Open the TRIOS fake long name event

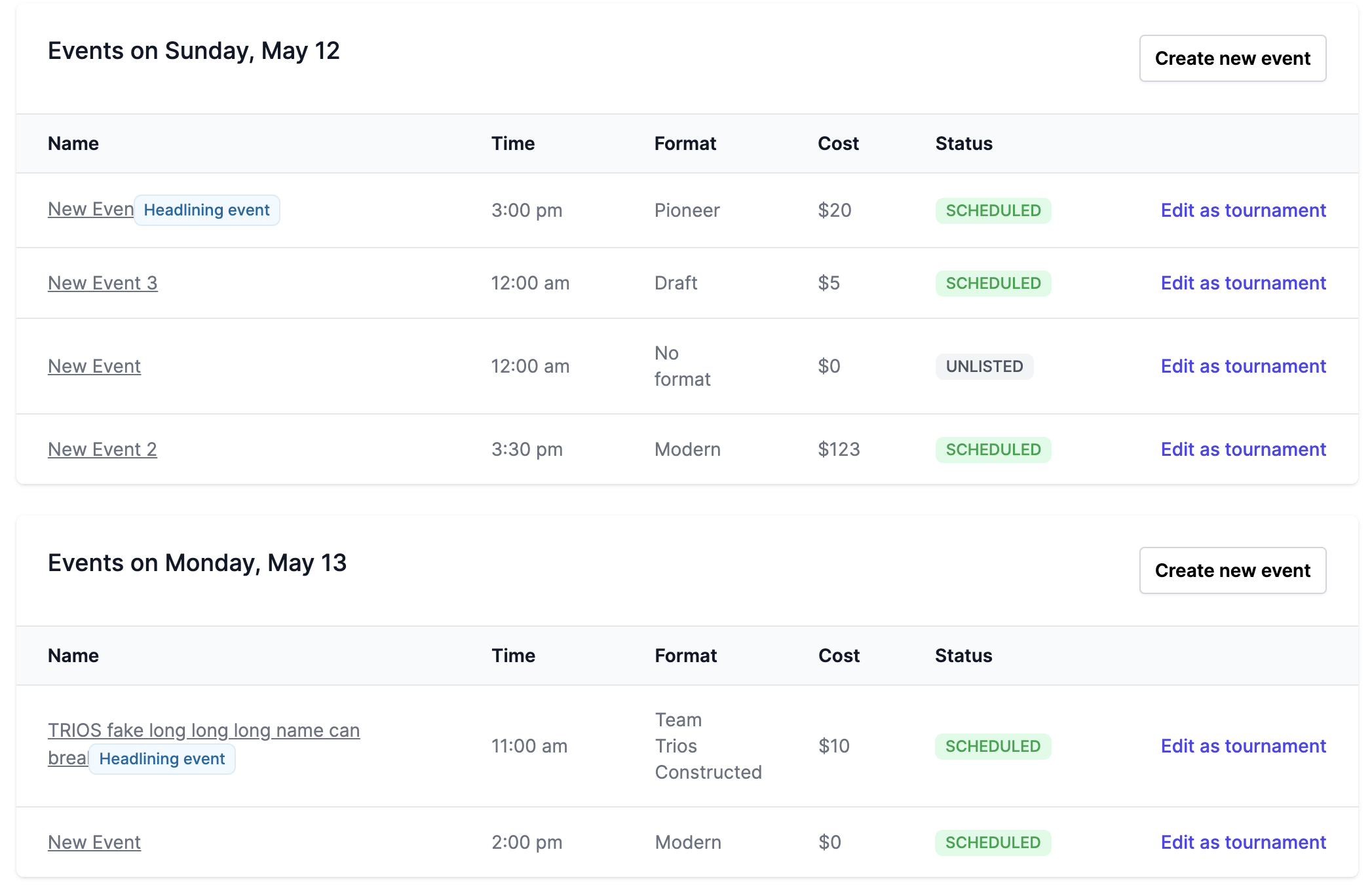pyautogui.click(x=203, y=730)
